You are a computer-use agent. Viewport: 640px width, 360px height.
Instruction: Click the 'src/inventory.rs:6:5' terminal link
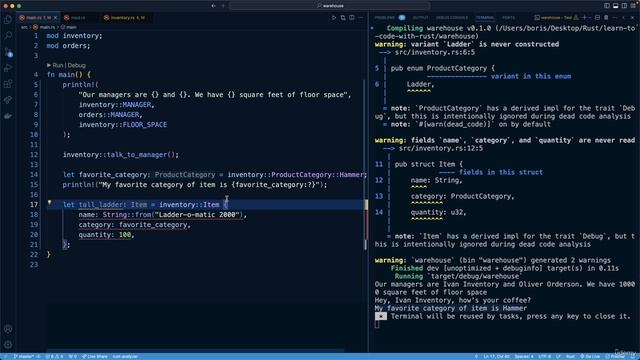[435, 52]
